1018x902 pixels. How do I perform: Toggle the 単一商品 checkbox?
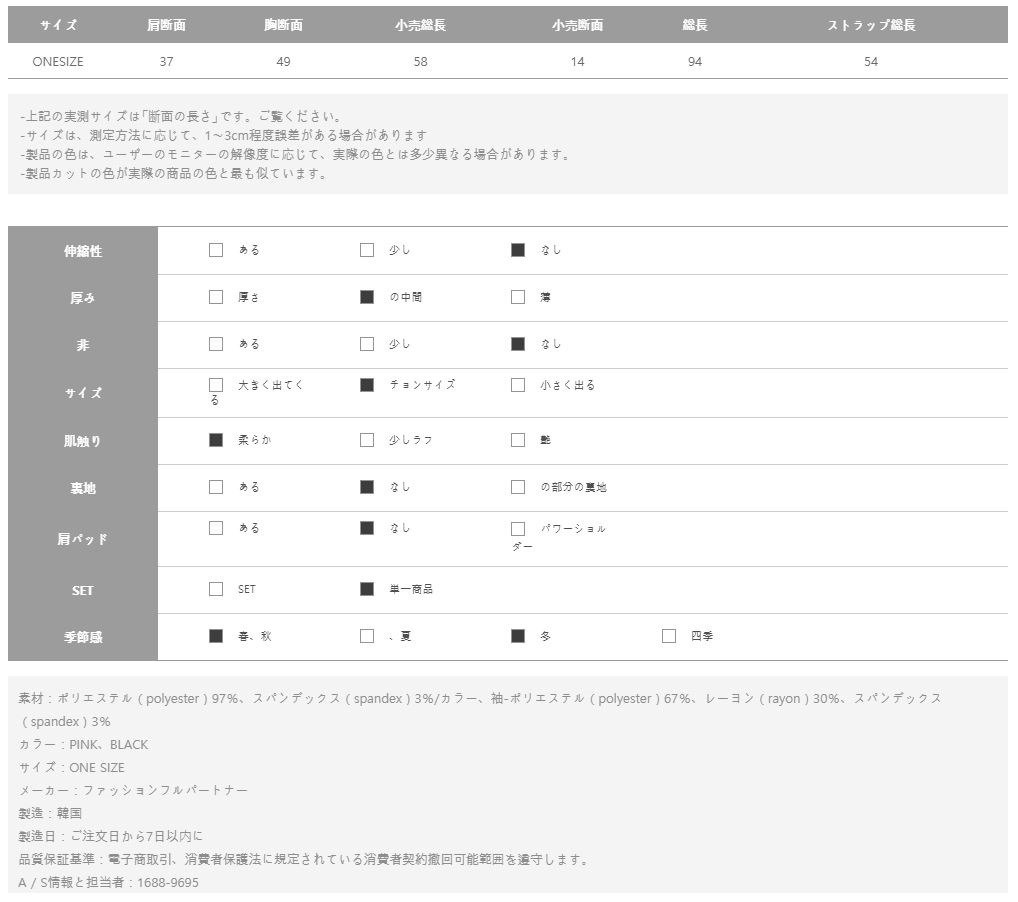click(x=367, y=589)
